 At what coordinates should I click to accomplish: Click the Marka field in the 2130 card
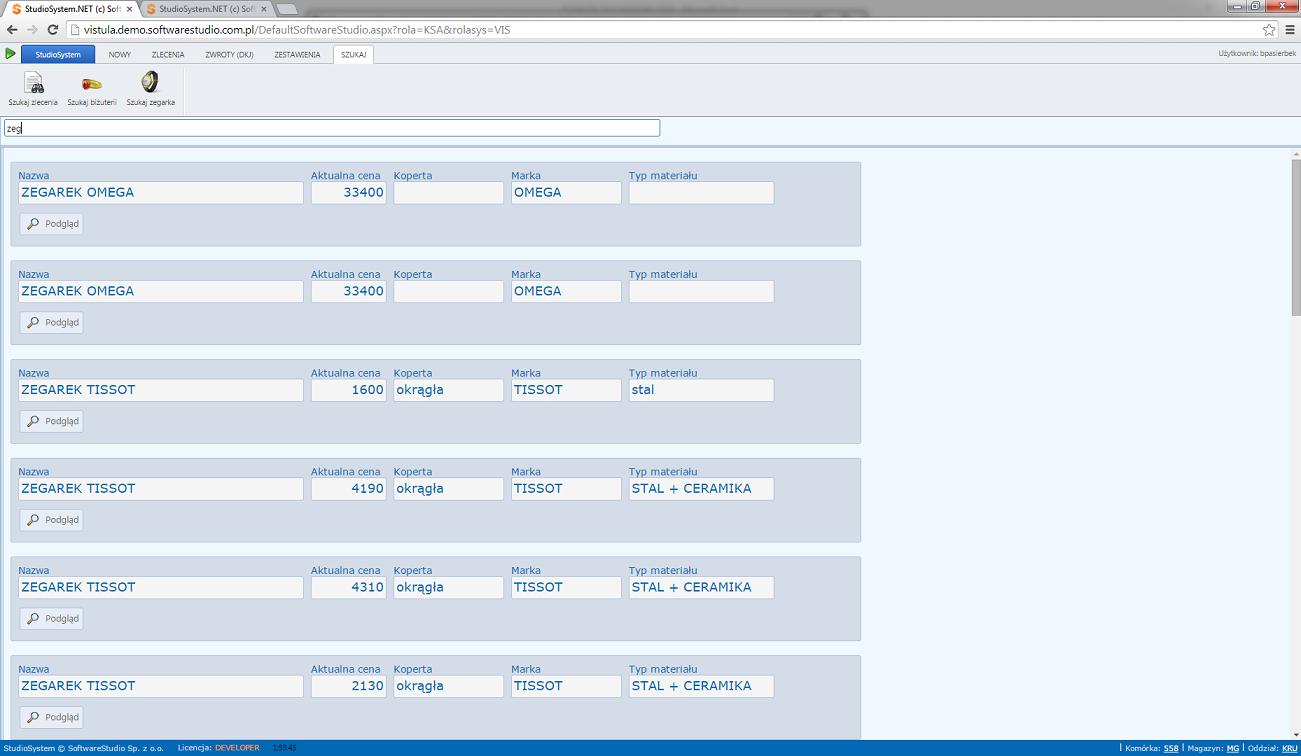tap(566, 686)
